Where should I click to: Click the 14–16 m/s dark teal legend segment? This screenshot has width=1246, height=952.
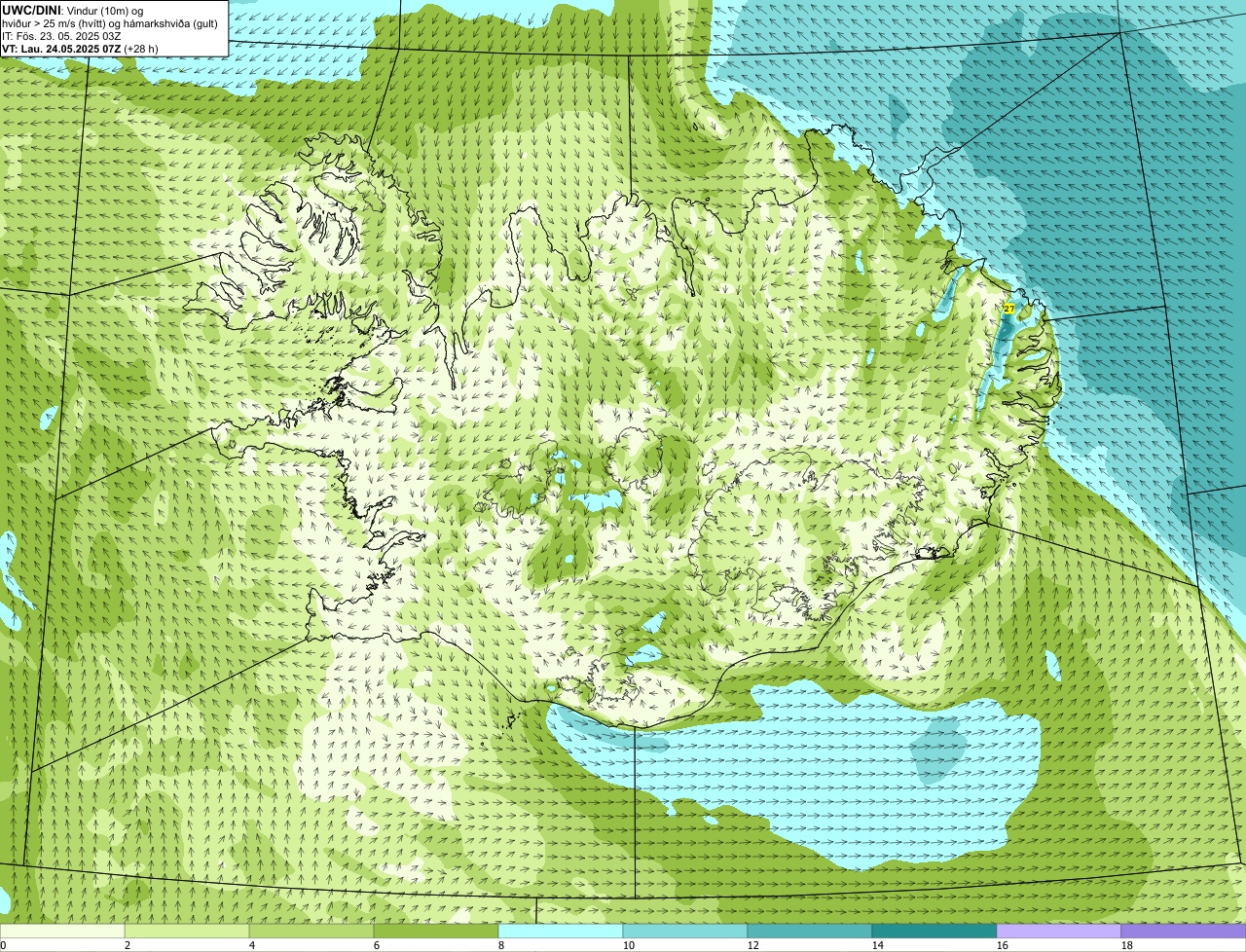click(934, 931)
